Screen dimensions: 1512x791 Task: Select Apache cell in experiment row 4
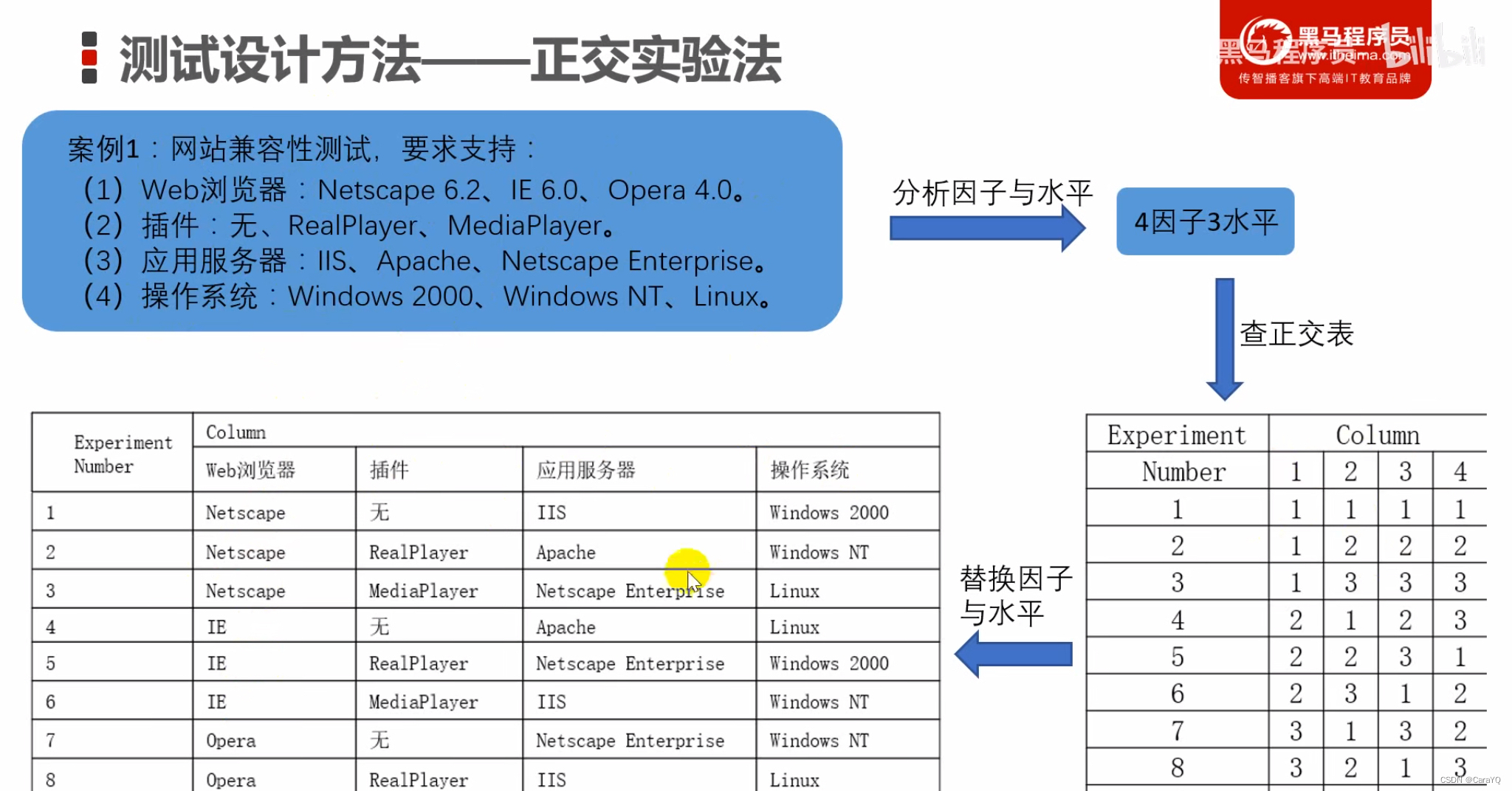pyautogui.click(x=639, y=626)
